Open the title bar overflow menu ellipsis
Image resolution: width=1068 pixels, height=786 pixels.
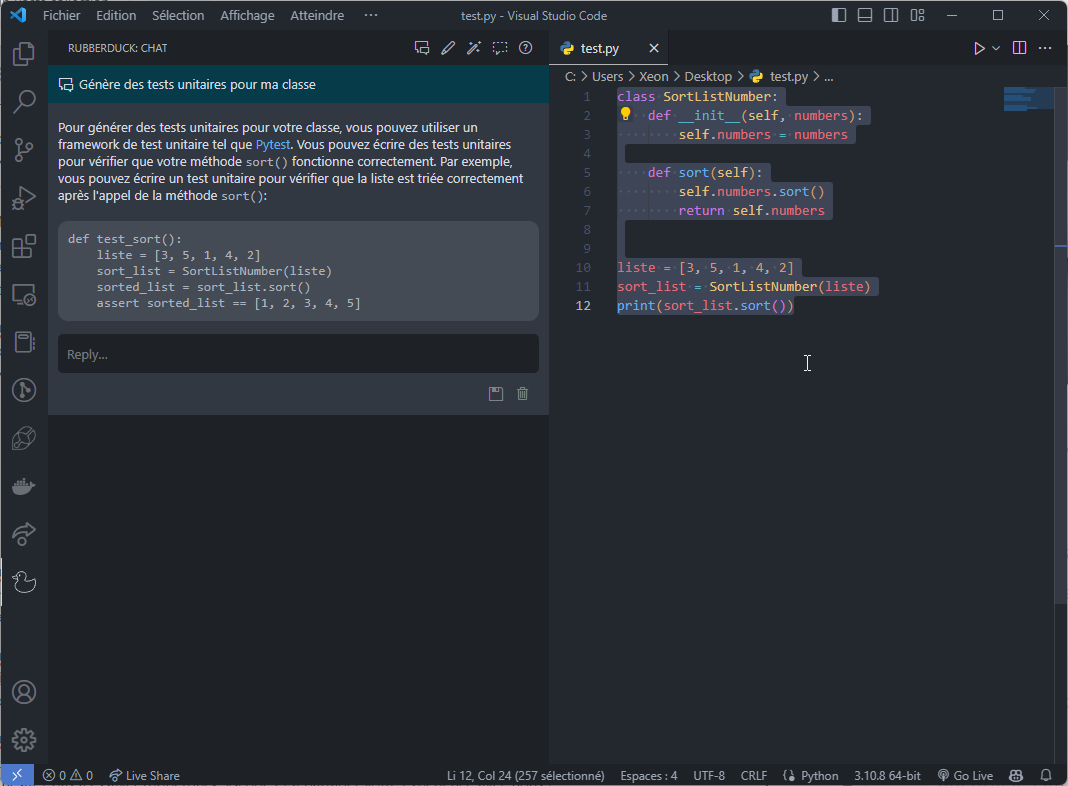click(x=371, y=15)
